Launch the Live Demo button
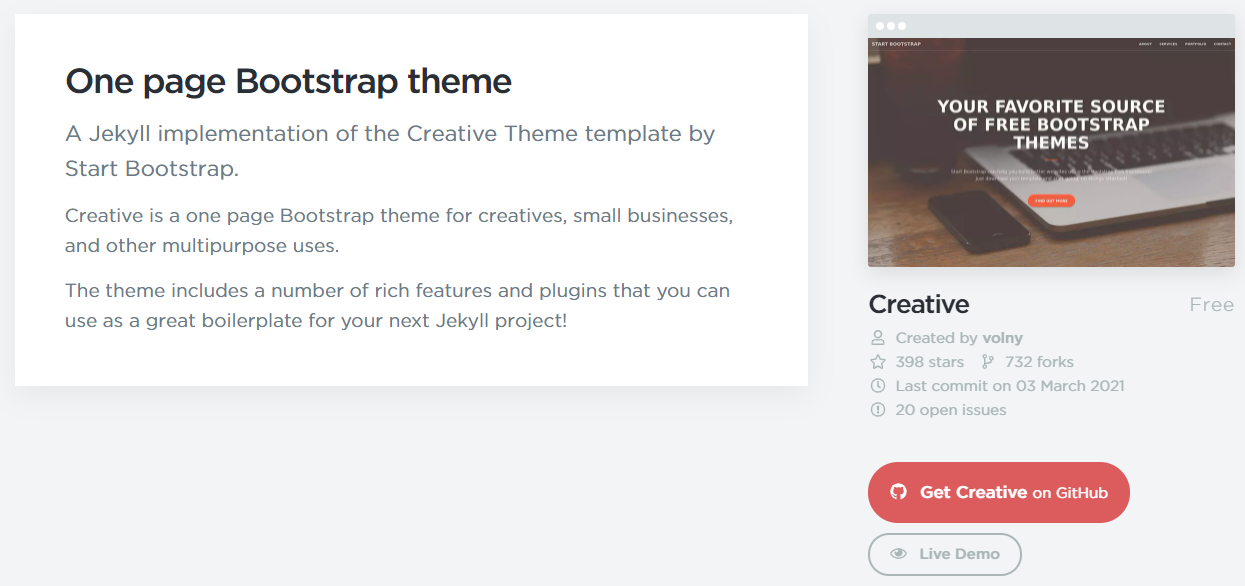This screenshot has height=586, width=1245. coord(945,554)
